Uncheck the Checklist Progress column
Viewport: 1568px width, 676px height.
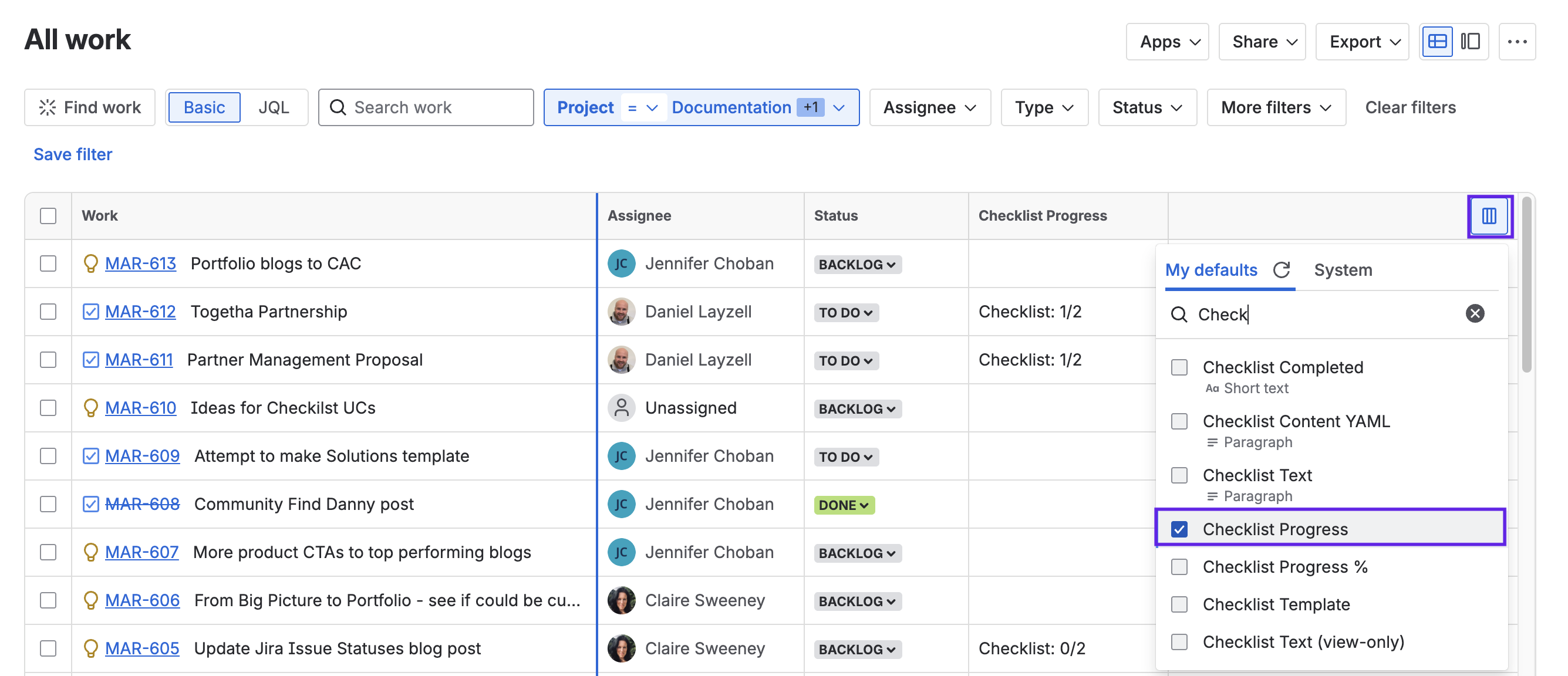point(1178,529)
